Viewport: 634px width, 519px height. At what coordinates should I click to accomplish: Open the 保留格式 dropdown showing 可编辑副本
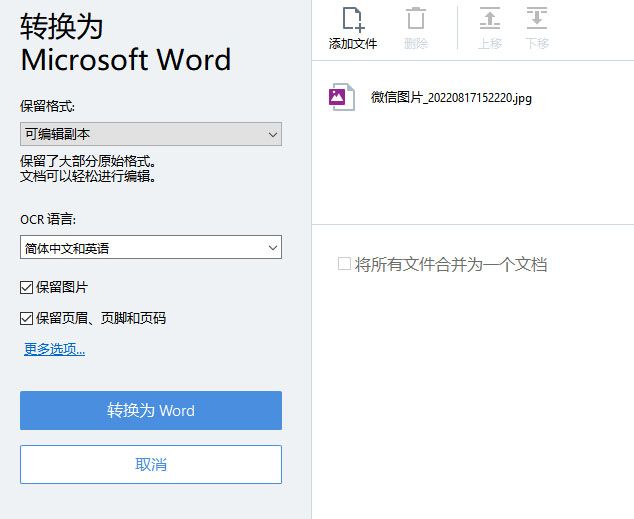[151, 134]
